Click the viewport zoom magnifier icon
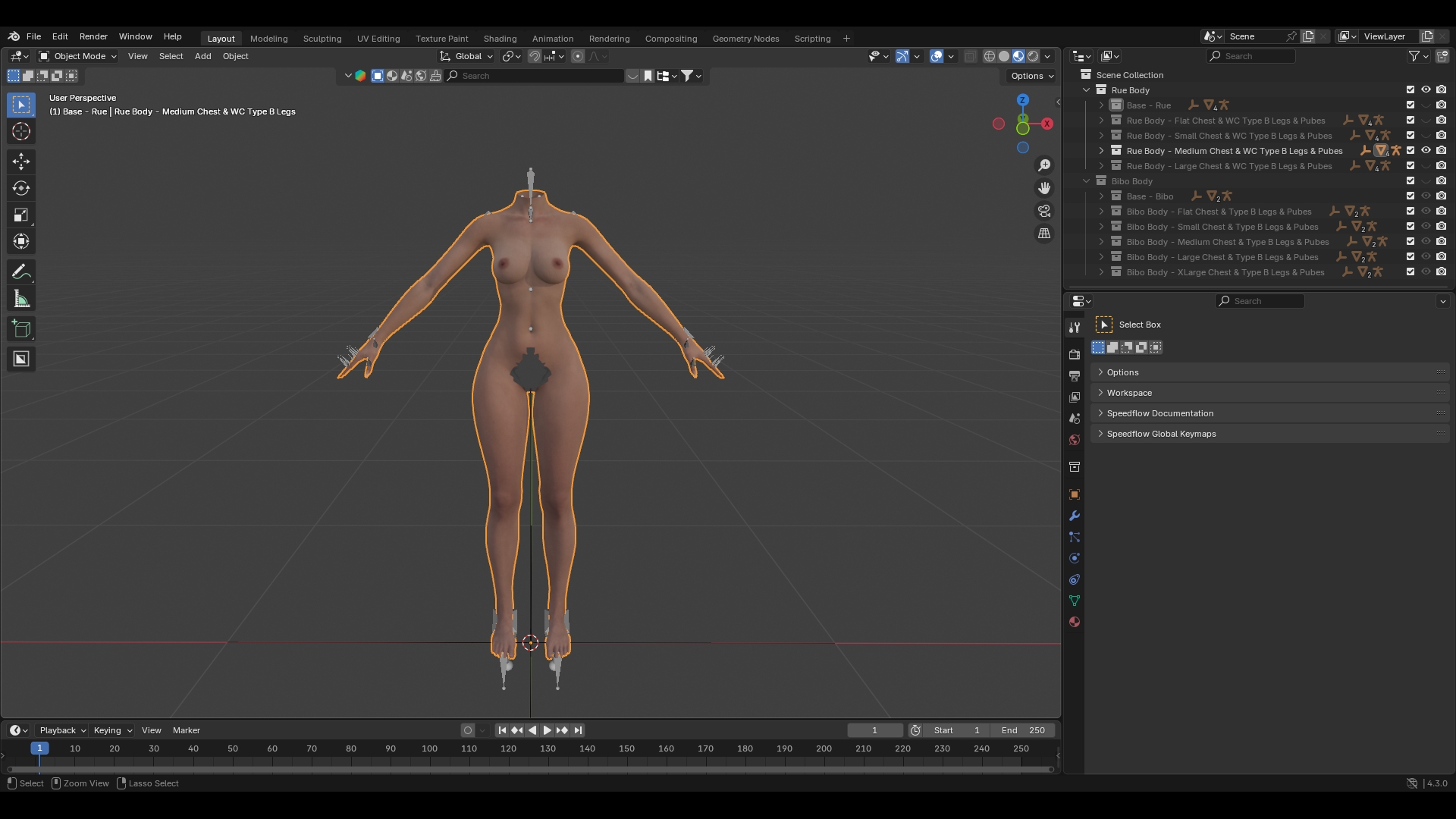Screen dimensions: 1456x819 point(1044,165)
